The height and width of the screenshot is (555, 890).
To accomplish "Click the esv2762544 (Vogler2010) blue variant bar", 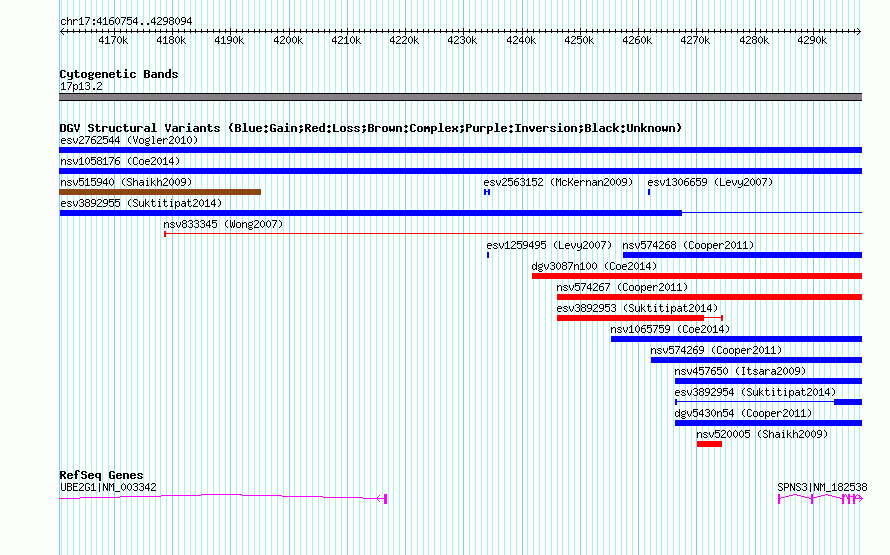I will tap(460, 150).
